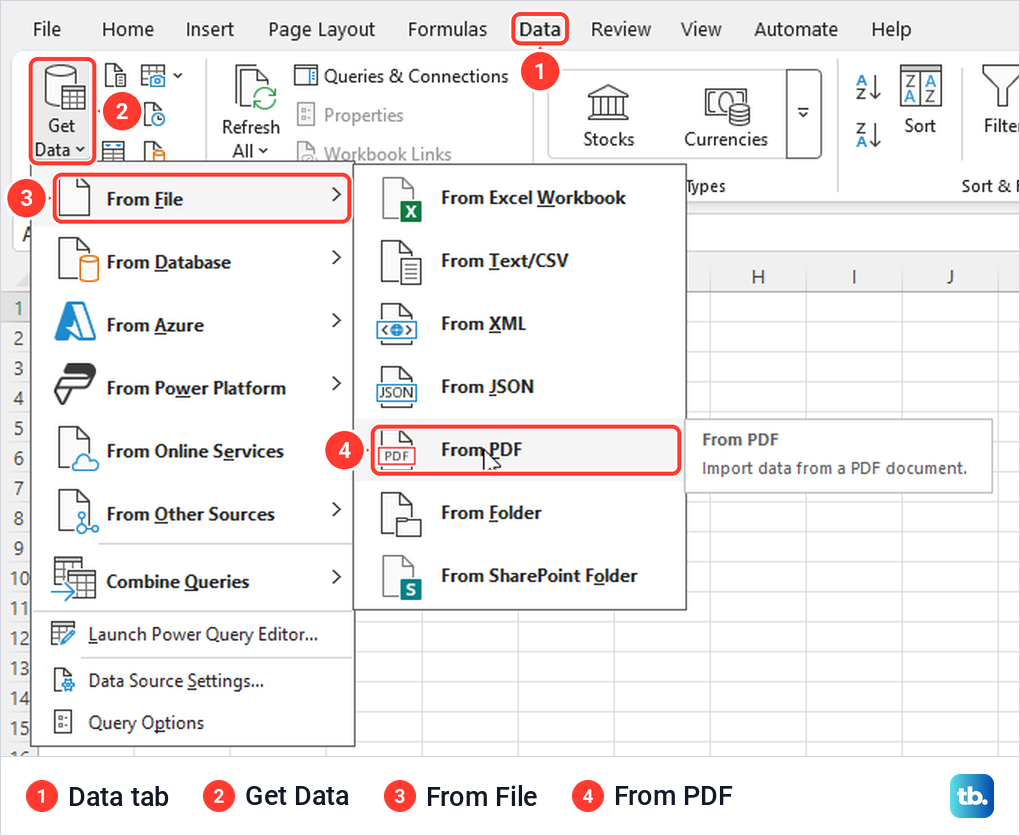Select the Data ribbon tab
Viewport: 1020px width, 836px height.
point(540,29)
